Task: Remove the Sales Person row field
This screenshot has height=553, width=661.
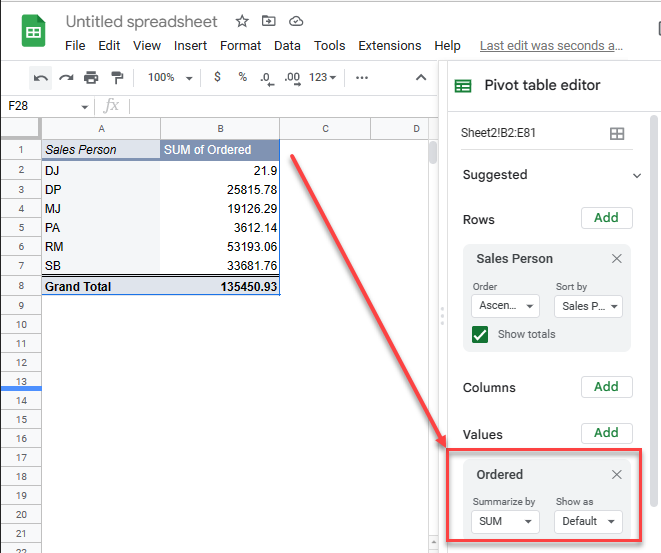Action: pos(617,259)
